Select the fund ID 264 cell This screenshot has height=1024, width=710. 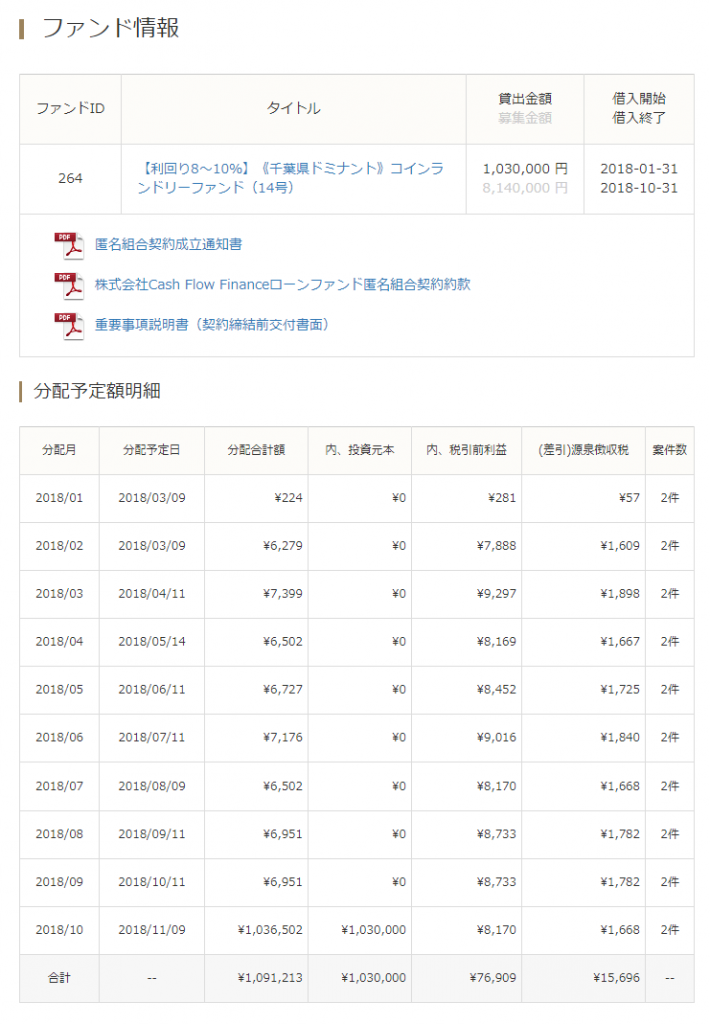[x=70, y=179]
